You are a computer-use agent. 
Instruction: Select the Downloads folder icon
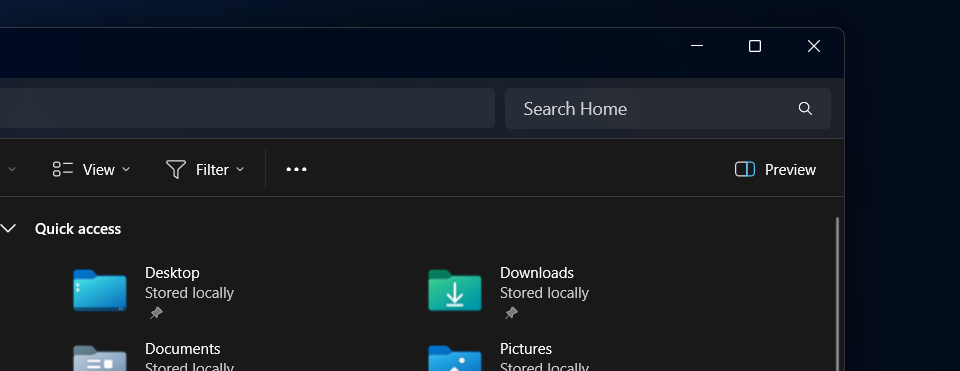tap(455, 290)
